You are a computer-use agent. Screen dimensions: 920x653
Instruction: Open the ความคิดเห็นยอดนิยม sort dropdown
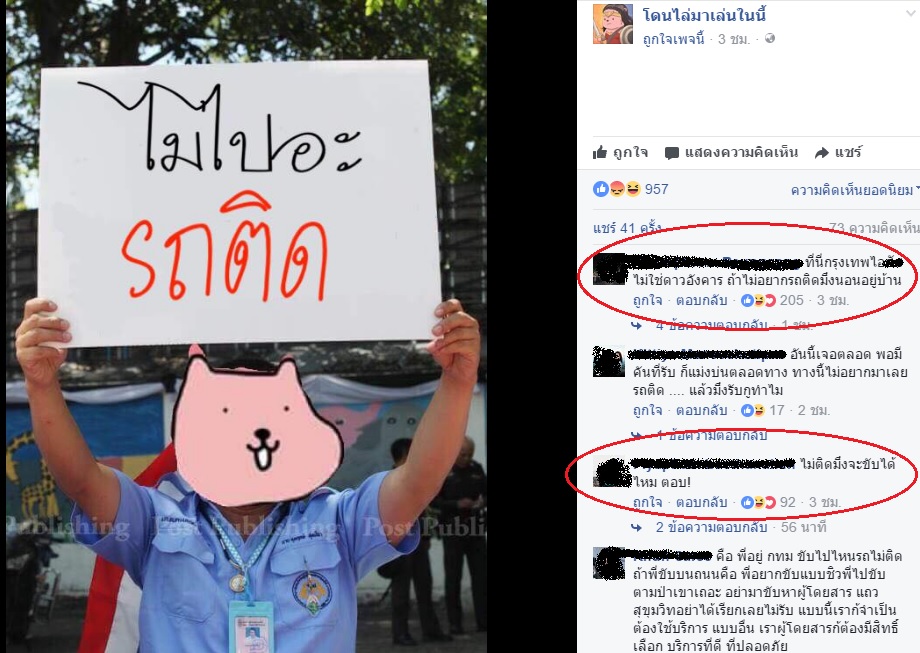[855, 190]
